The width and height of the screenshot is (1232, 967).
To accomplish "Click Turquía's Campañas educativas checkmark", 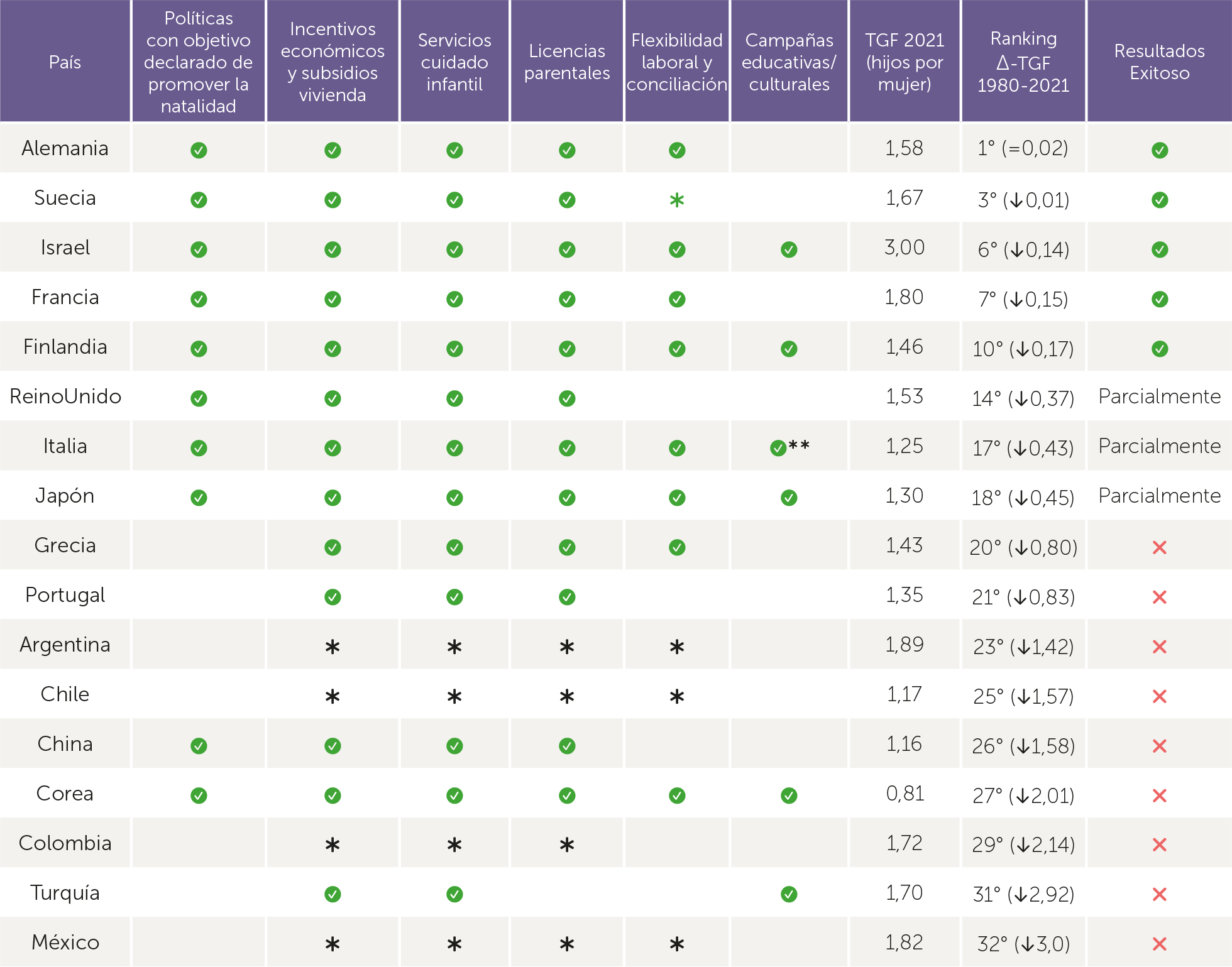I will 789,894.
